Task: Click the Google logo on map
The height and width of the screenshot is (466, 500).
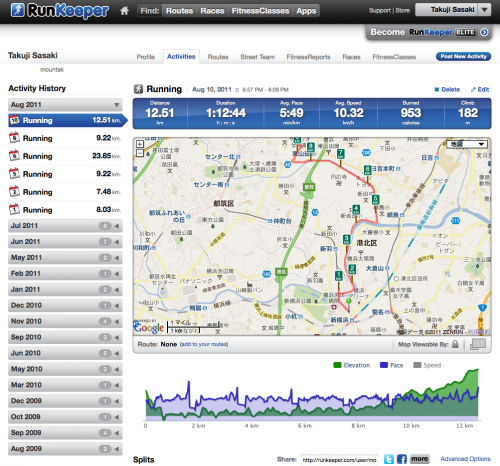Action: [149, 327]
